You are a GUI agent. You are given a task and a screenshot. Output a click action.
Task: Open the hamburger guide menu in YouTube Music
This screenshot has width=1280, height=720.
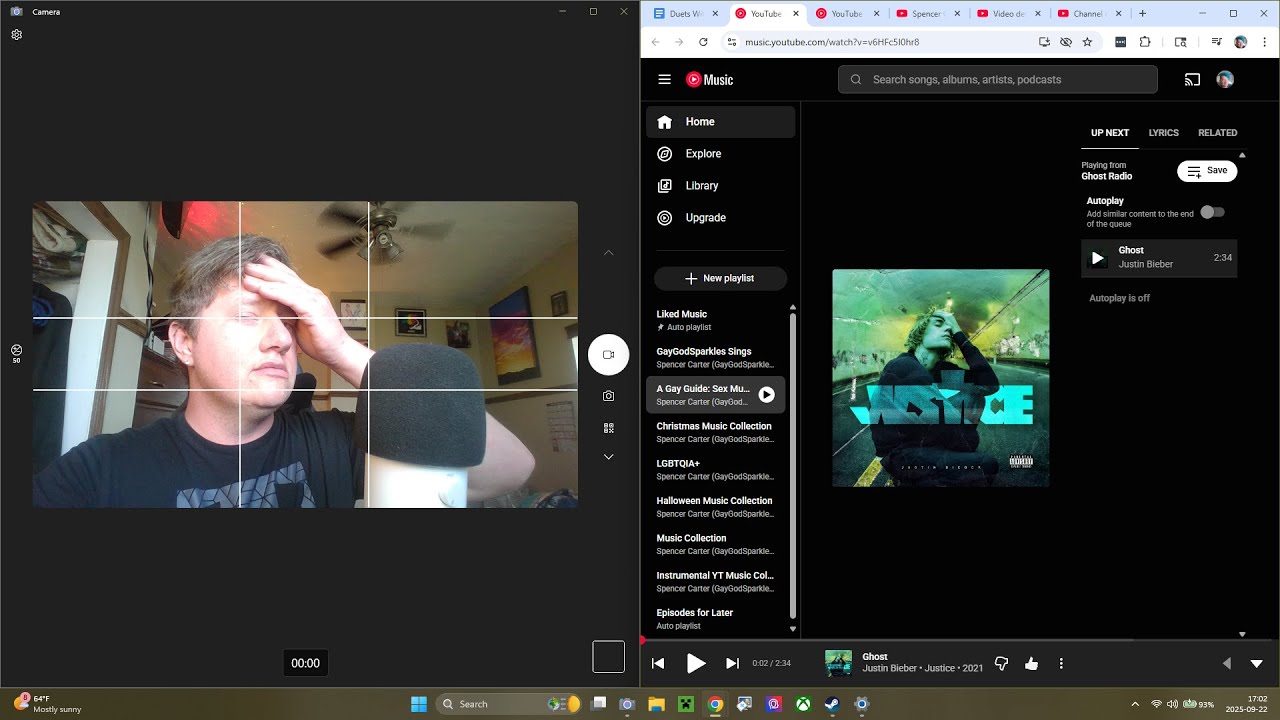(664, 79)
